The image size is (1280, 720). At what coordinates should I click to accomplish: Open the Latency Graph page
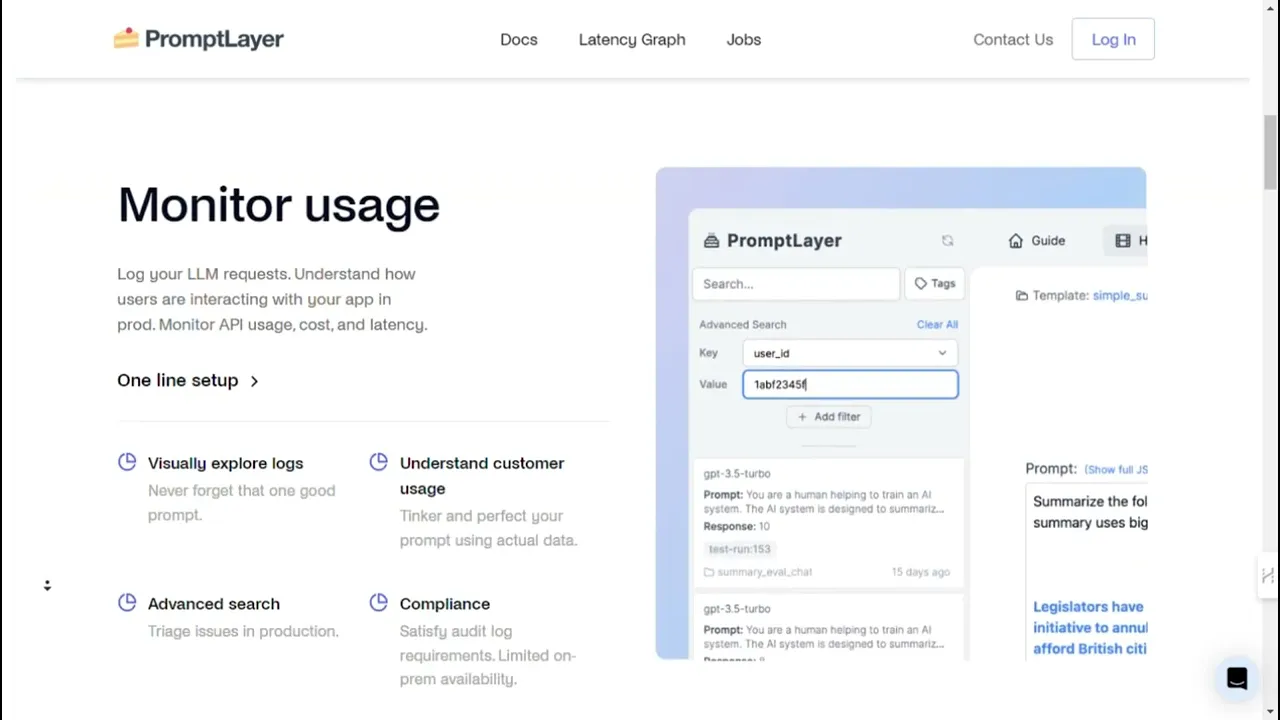tap(632, 39)
